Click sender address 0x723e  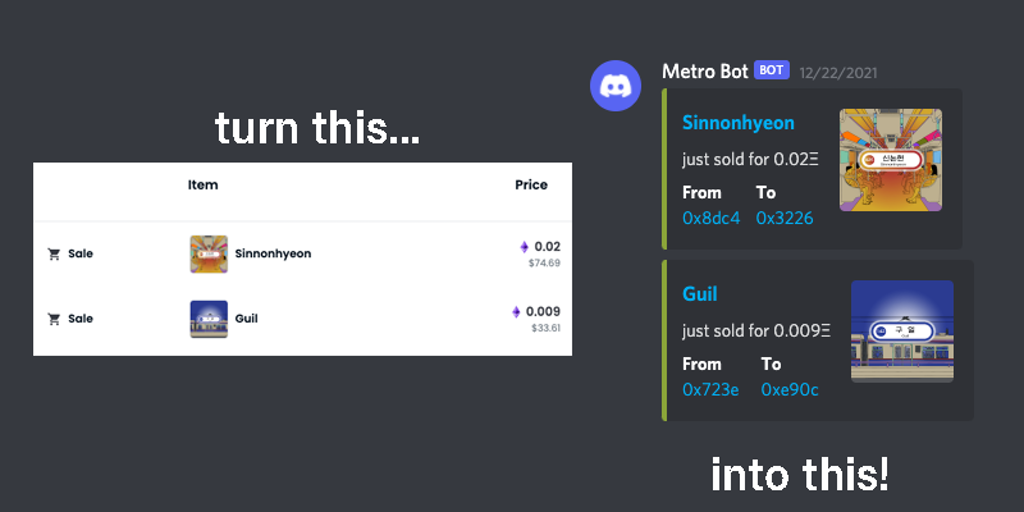point(710,389)
